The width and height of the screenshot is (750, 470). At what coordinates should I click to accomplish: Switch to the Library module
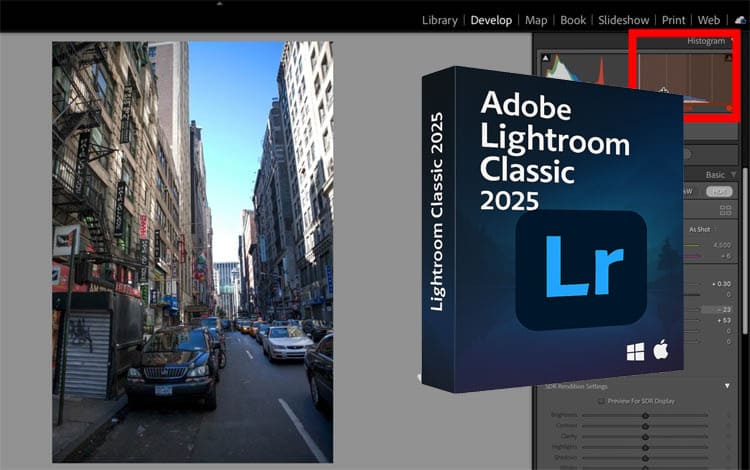pyautogui.click(x=440, y=20)
